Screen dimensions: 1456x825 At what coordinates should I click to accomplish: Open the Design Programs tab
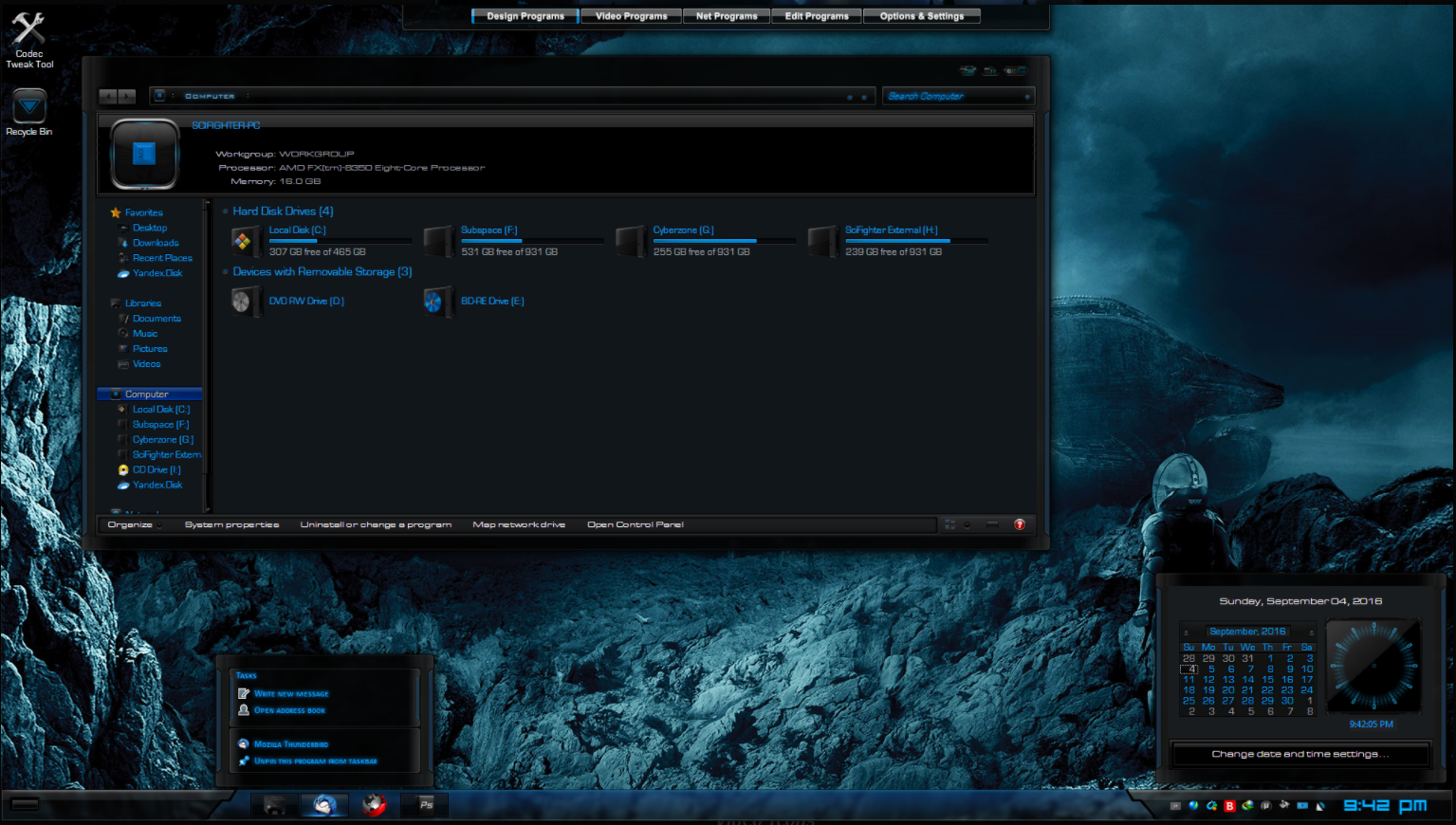click(525, 16)
